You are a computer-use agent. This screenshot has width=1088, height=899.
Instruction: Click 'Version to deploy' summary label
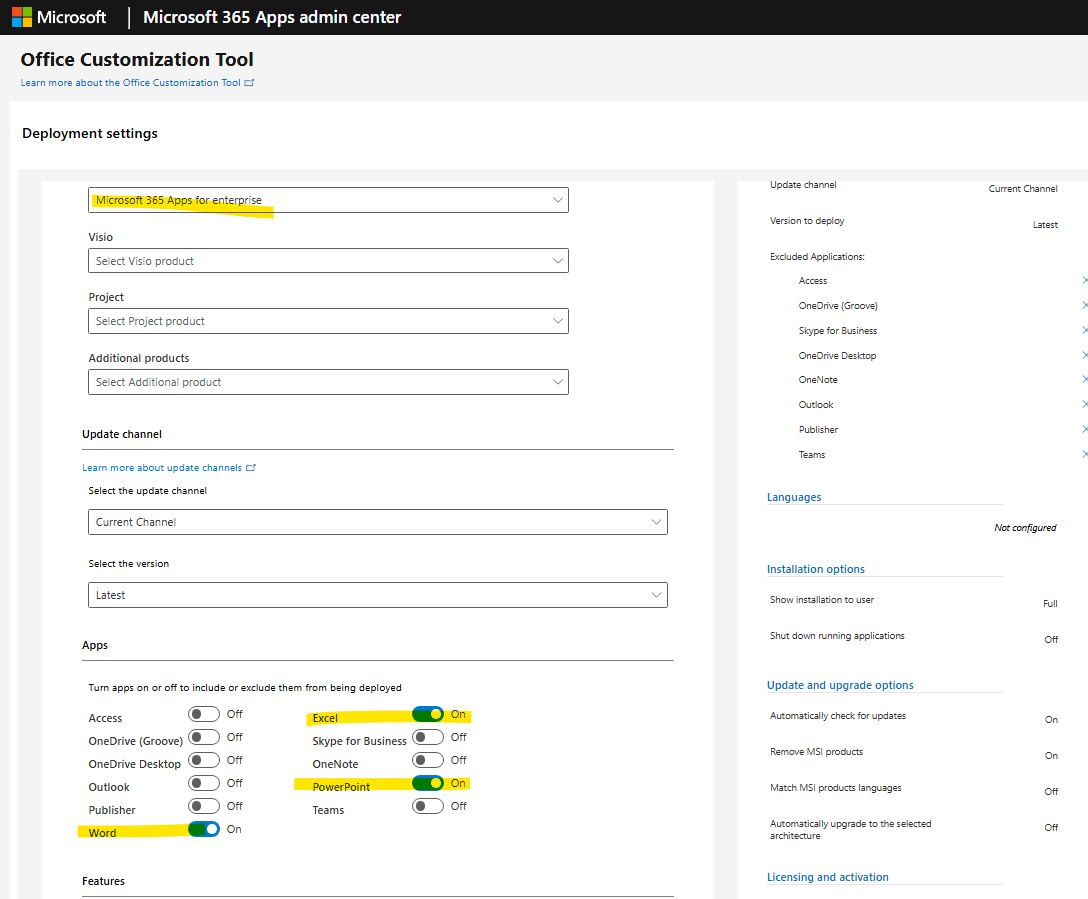point(807,221)
